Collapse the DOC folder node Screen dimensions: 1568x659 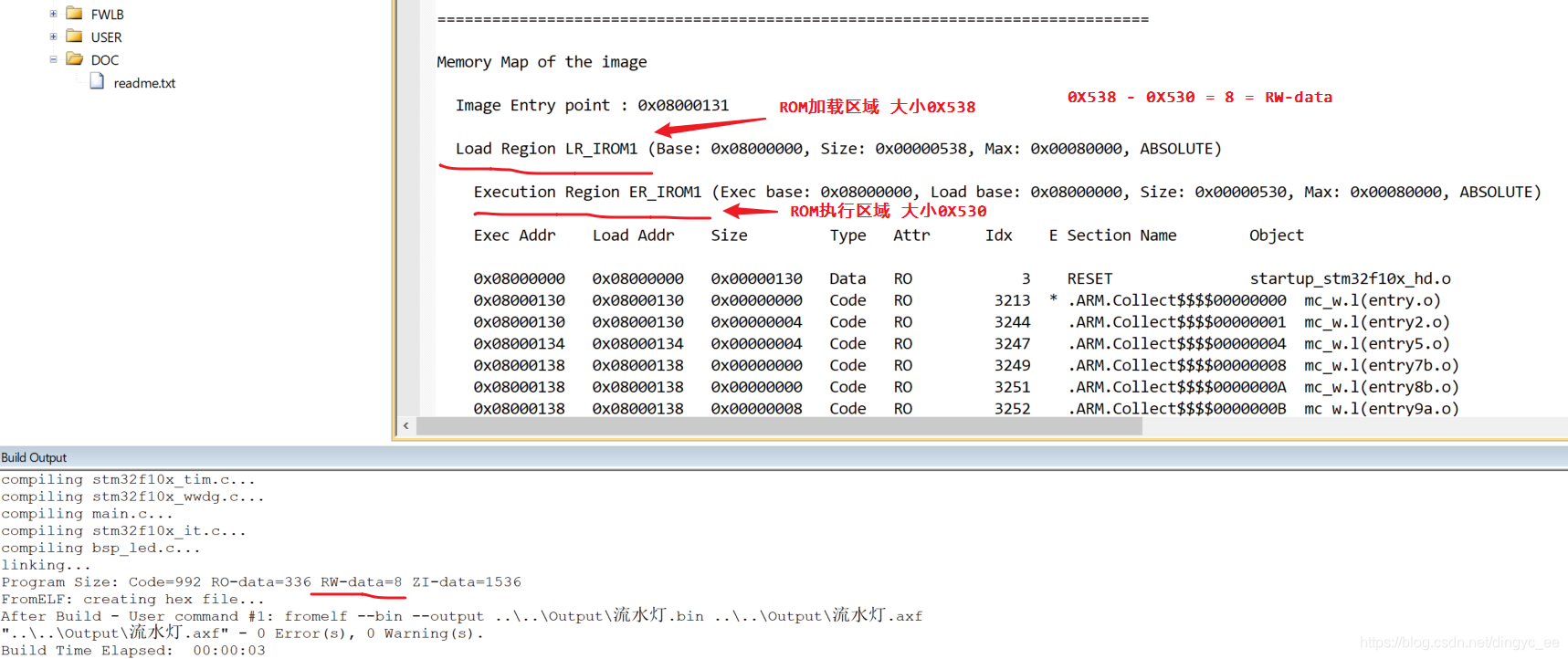point(53,59)
